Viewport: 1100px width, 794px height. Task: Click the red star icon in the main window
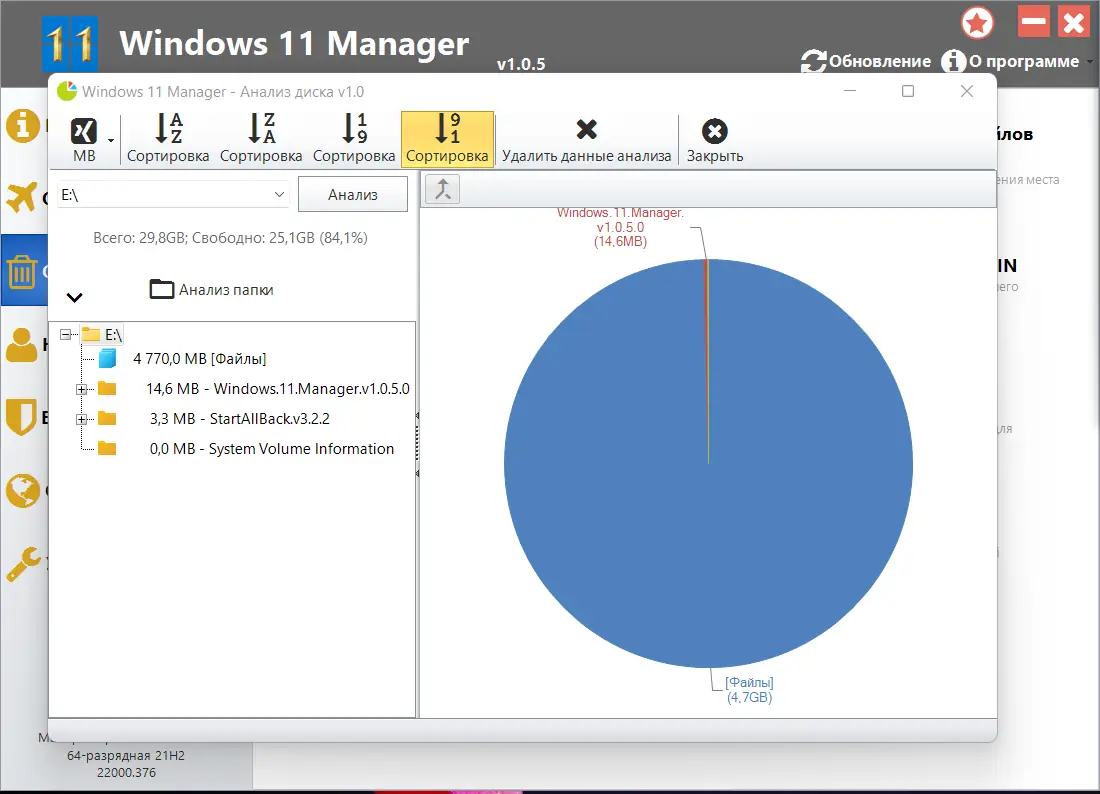(977, 23)
